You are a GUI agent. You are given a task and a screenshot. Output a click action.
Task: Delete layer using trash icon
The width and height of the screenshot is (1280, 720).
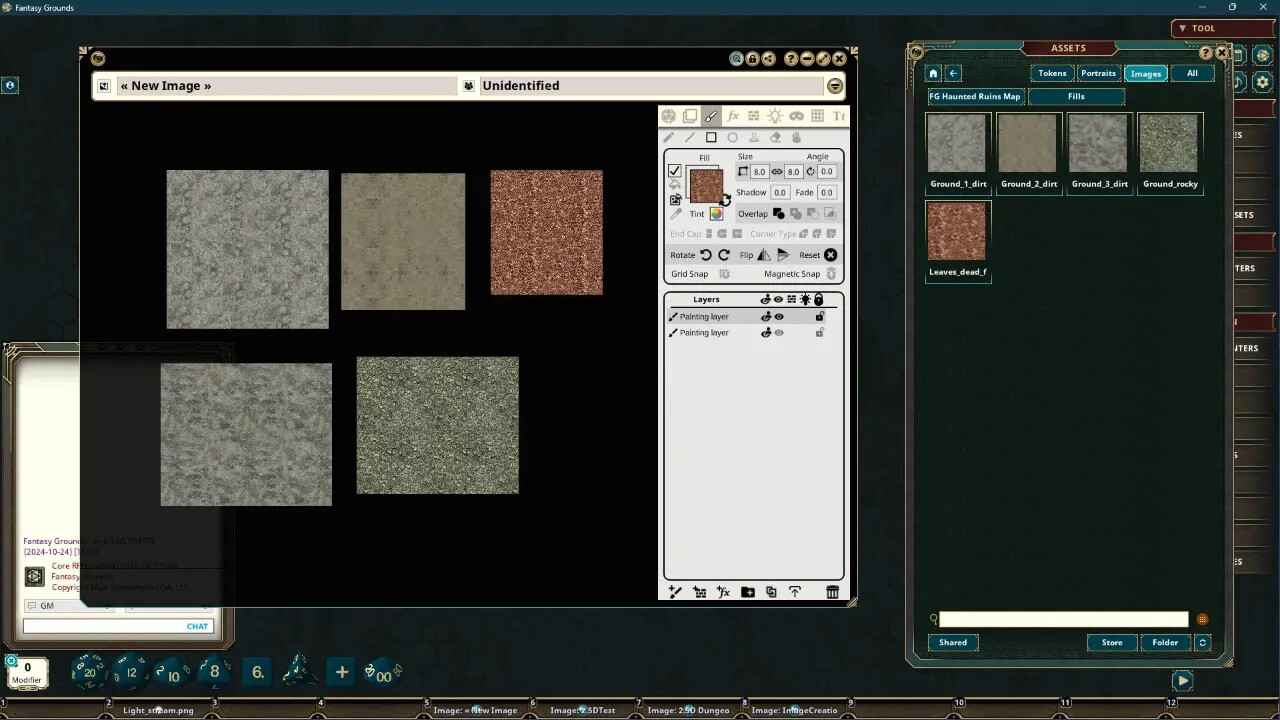click(832, 592)
